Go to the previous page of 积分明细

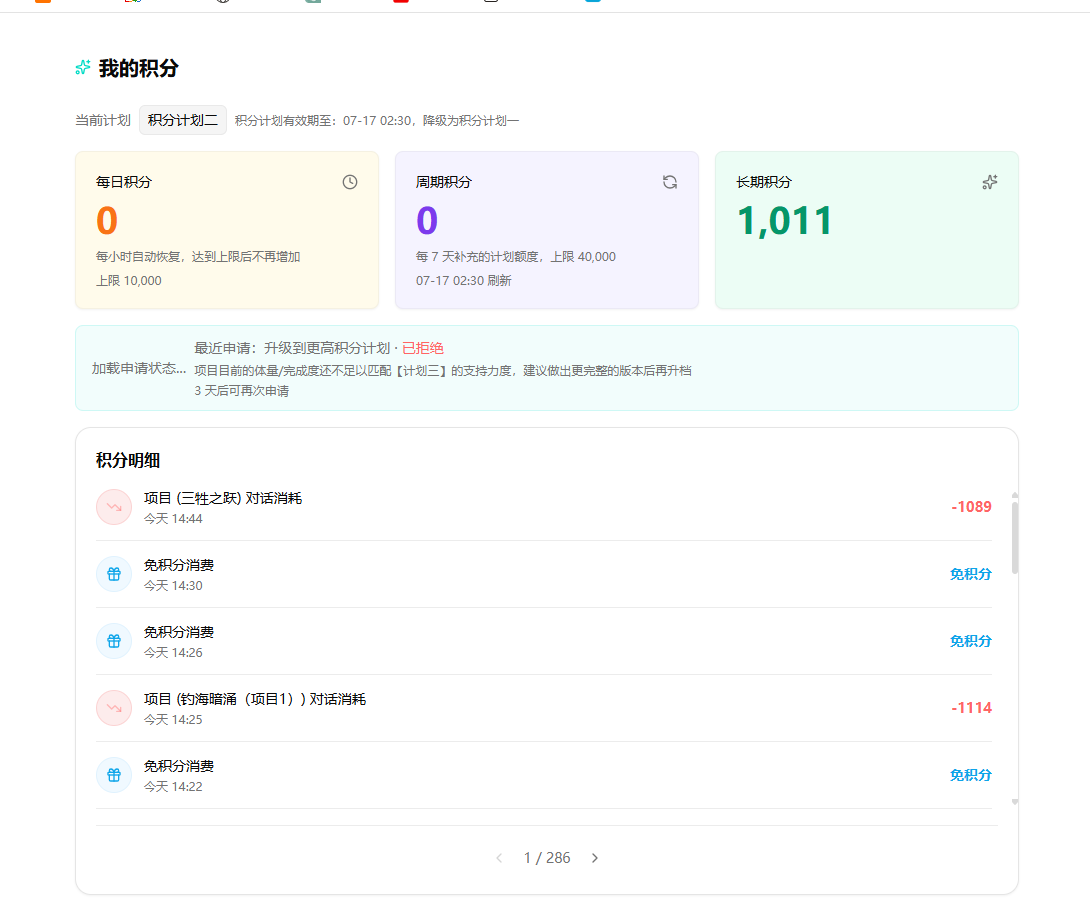(499, 858)
